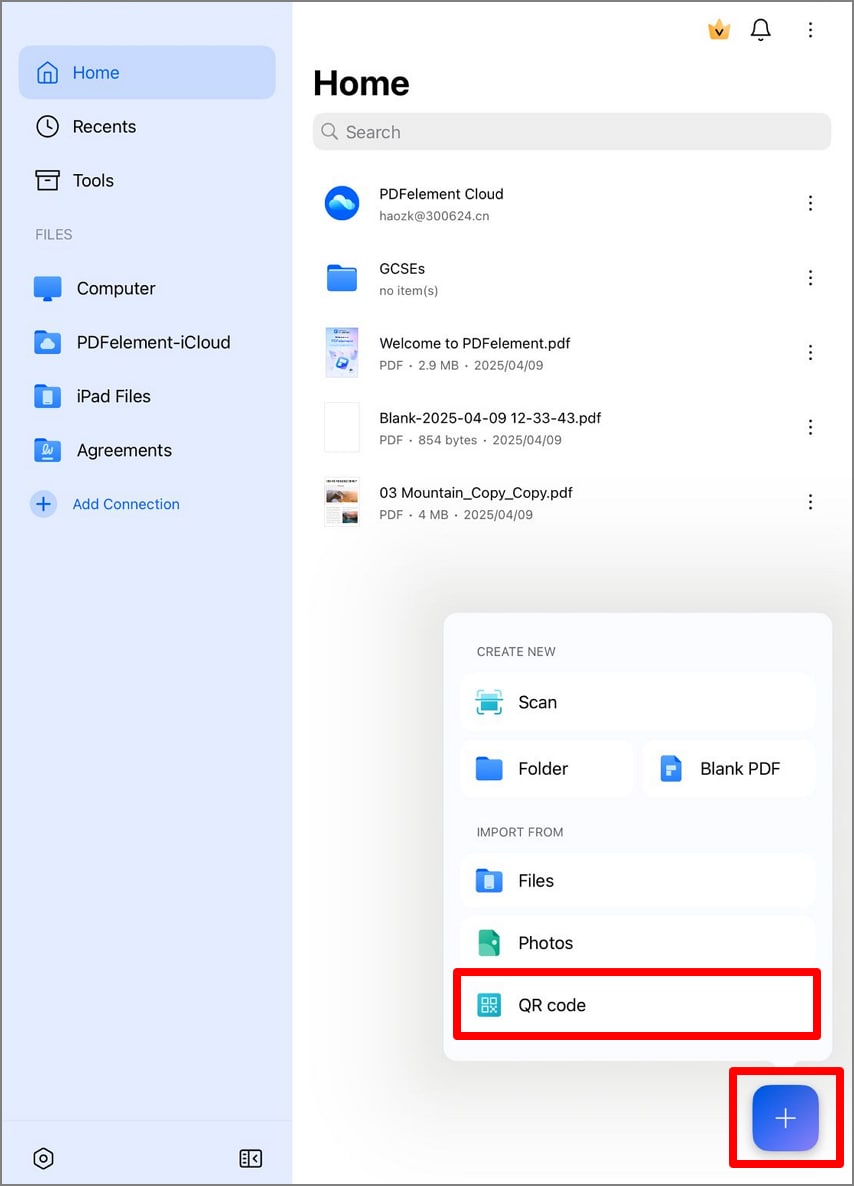The height and width of the screenshot is (1186, 854).
Task: Click the Scan icon in menu
Action: (489, 702)
